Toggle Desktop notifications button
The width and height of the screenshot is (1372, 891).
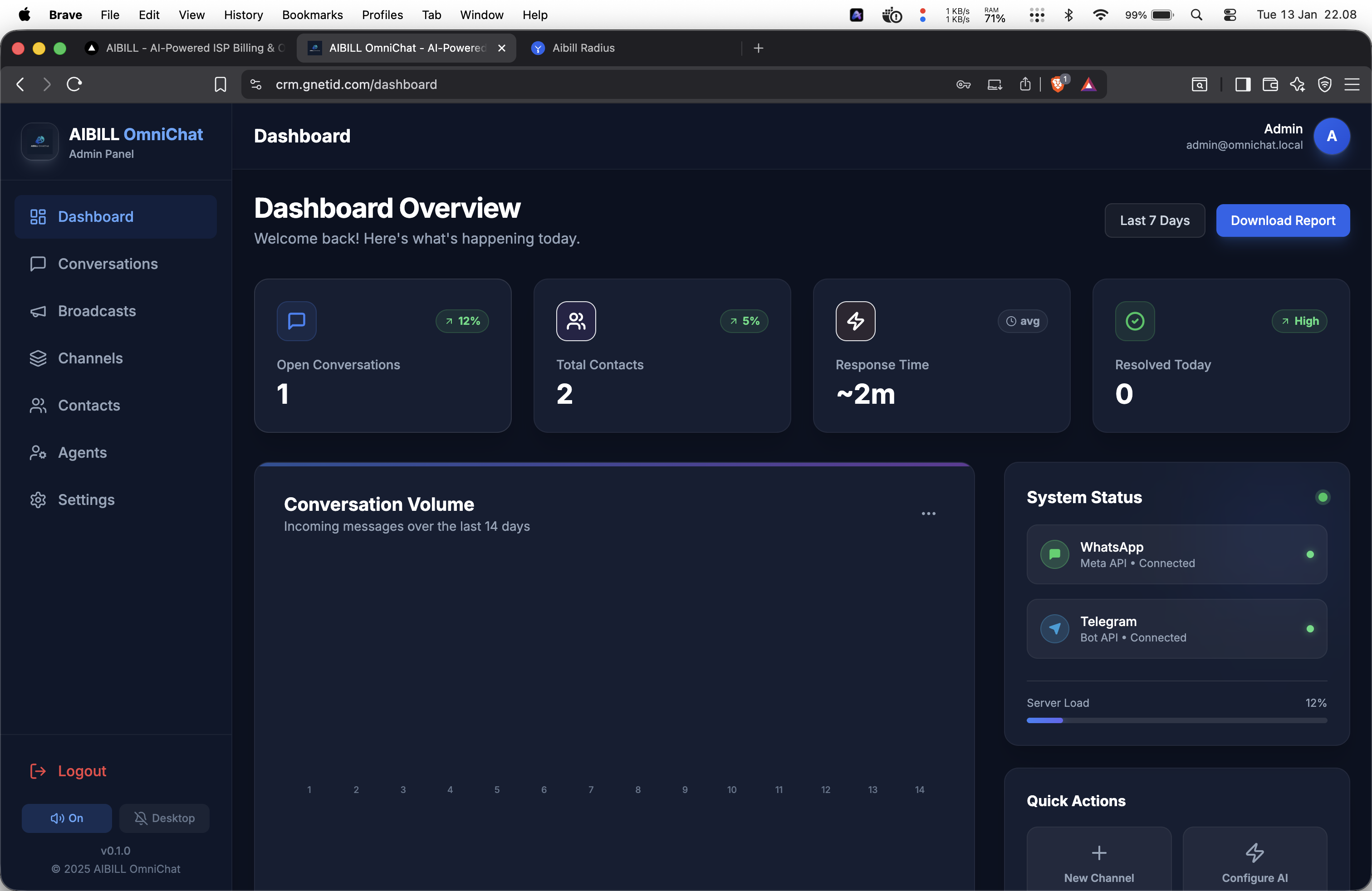pyautogui.click(x=164, y=818)
